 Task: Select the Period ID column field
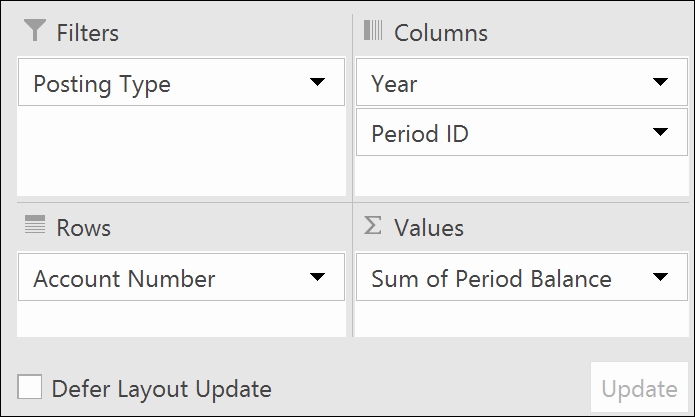[522, 132]
